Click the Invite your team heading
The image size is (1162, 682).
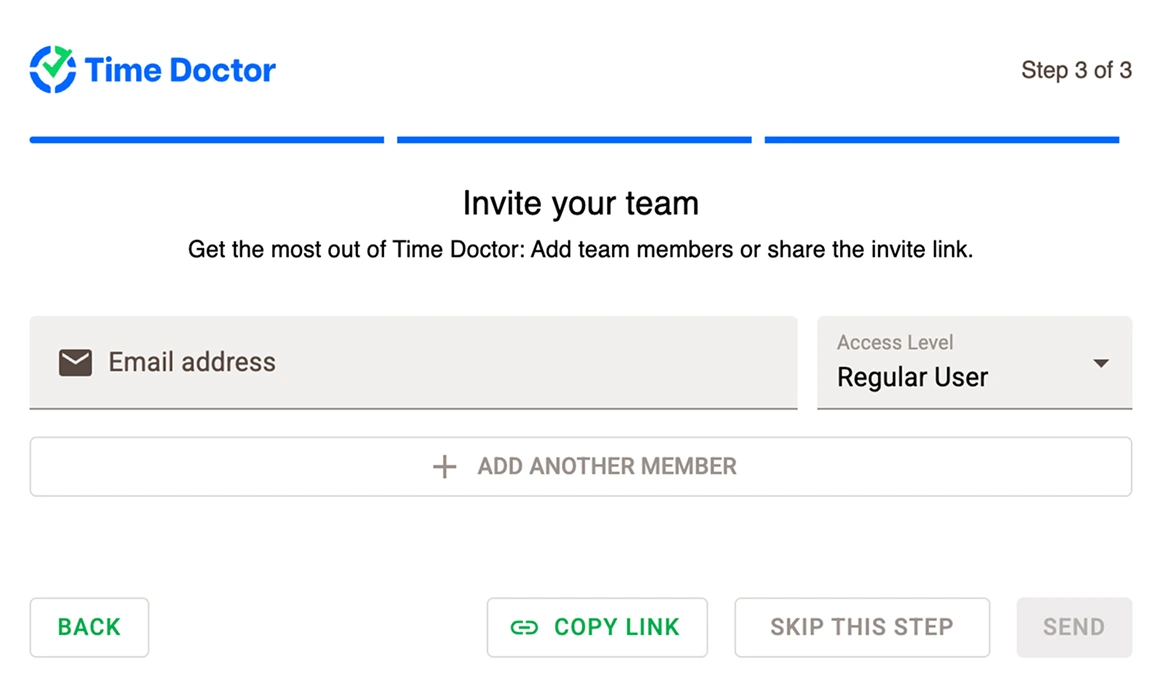580,203
